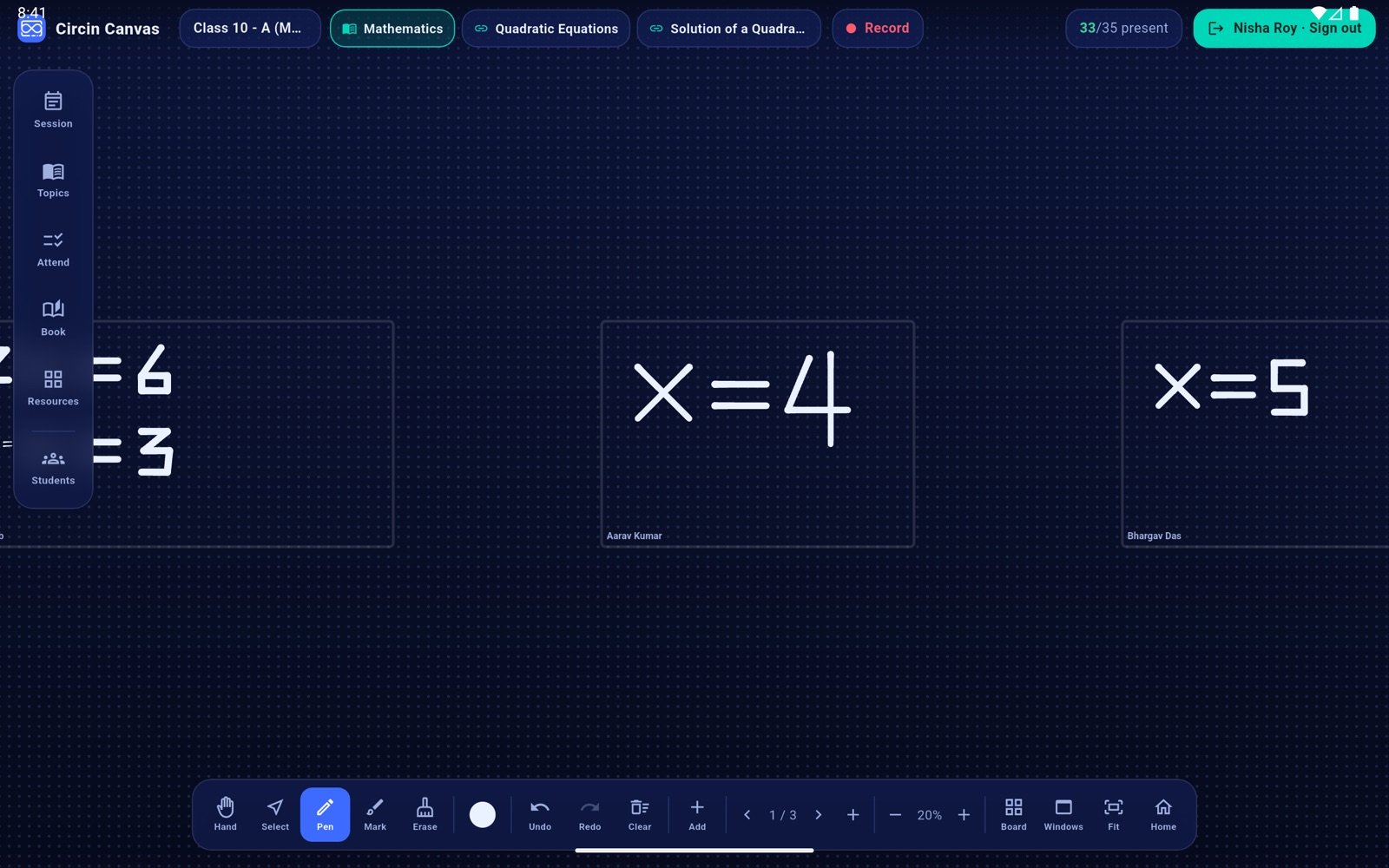Image resolution: width=1389 pixels, height=868 pixels.
Task: Start recording with the Record button
Action: coord(877,28)
